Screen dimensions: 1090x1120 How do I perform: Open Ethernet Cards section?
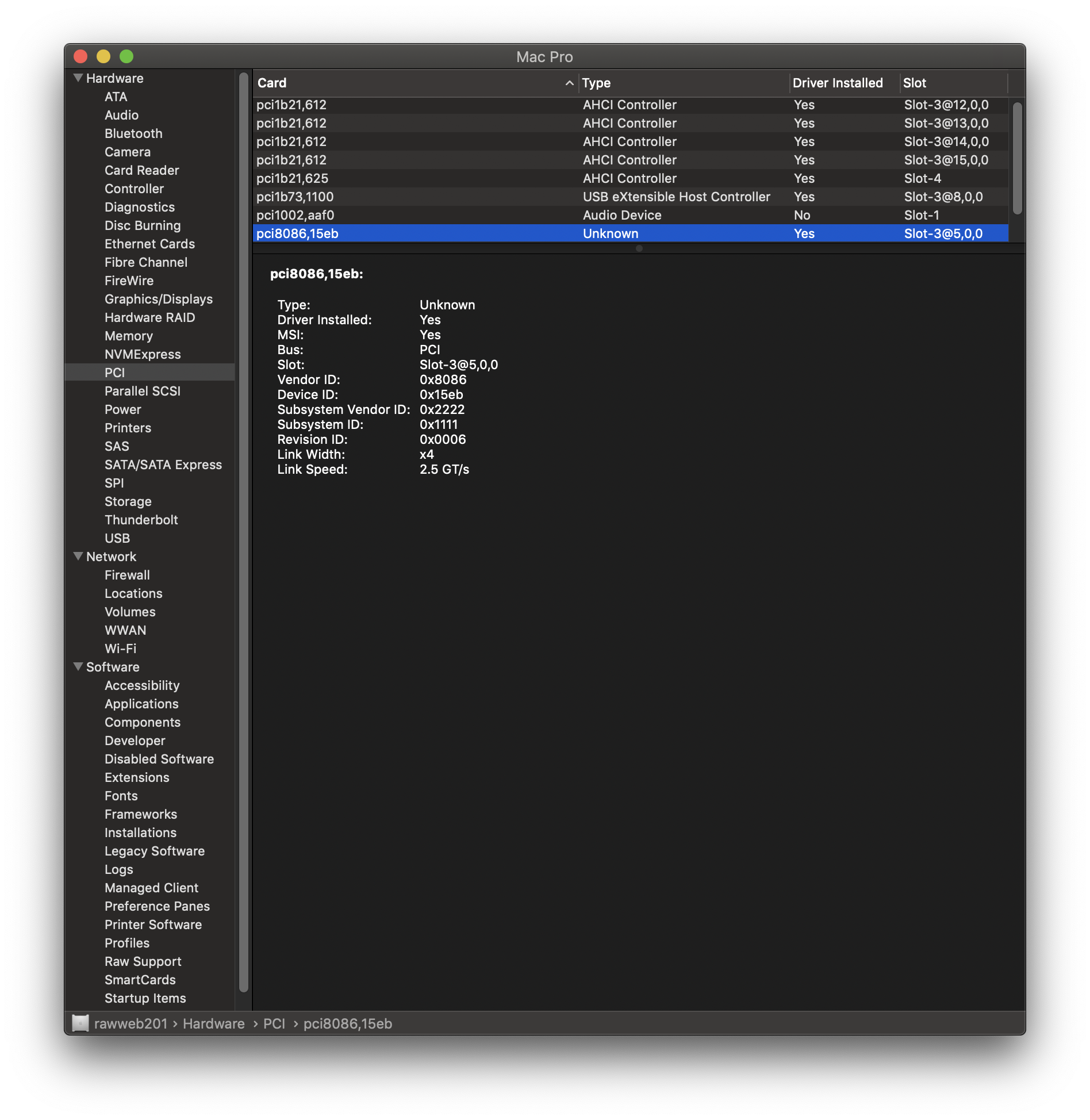[x=149, y=244]
